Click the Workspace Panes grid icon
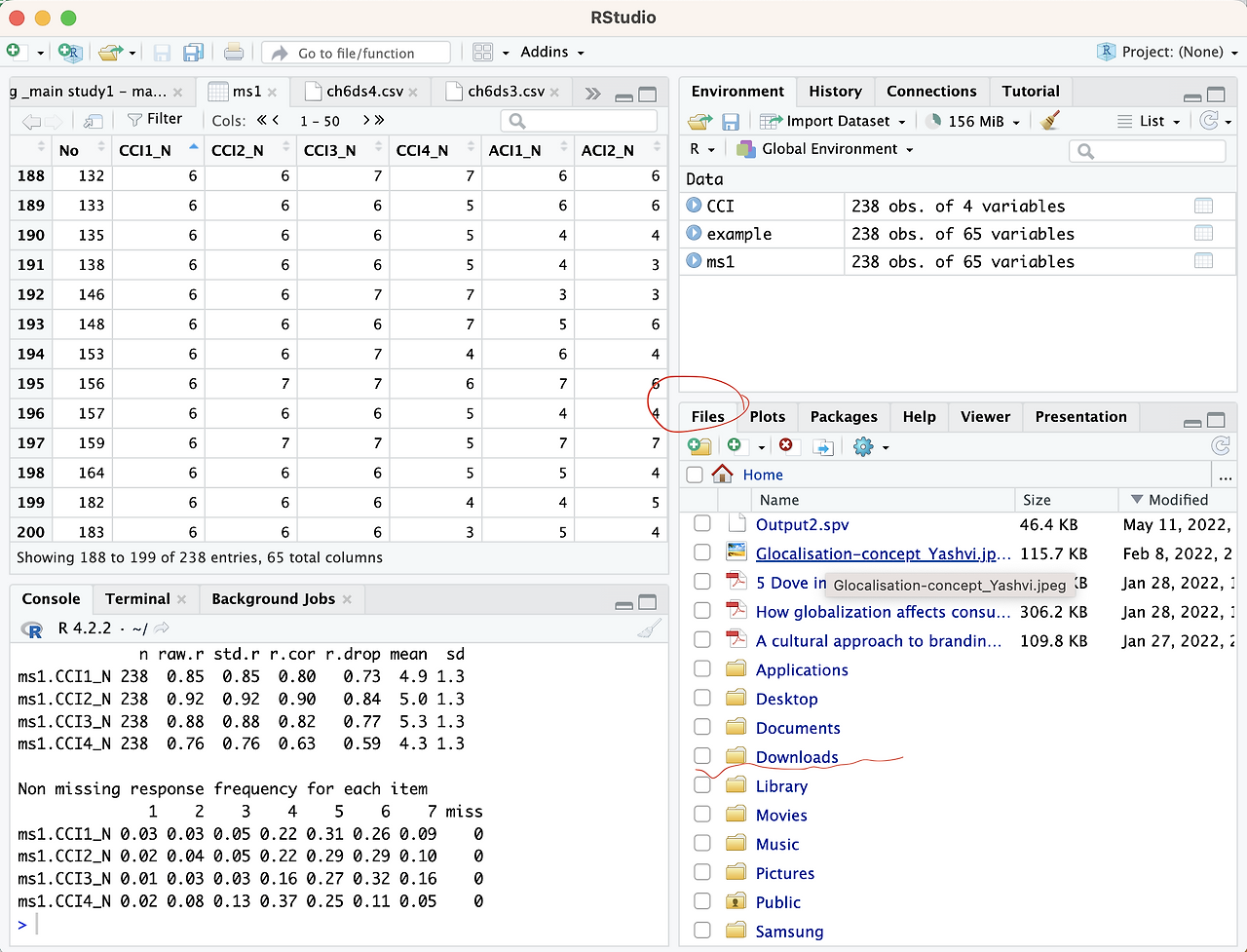Image resolution: width=1247 pixels, height=952 pixels. click(482, 53)
